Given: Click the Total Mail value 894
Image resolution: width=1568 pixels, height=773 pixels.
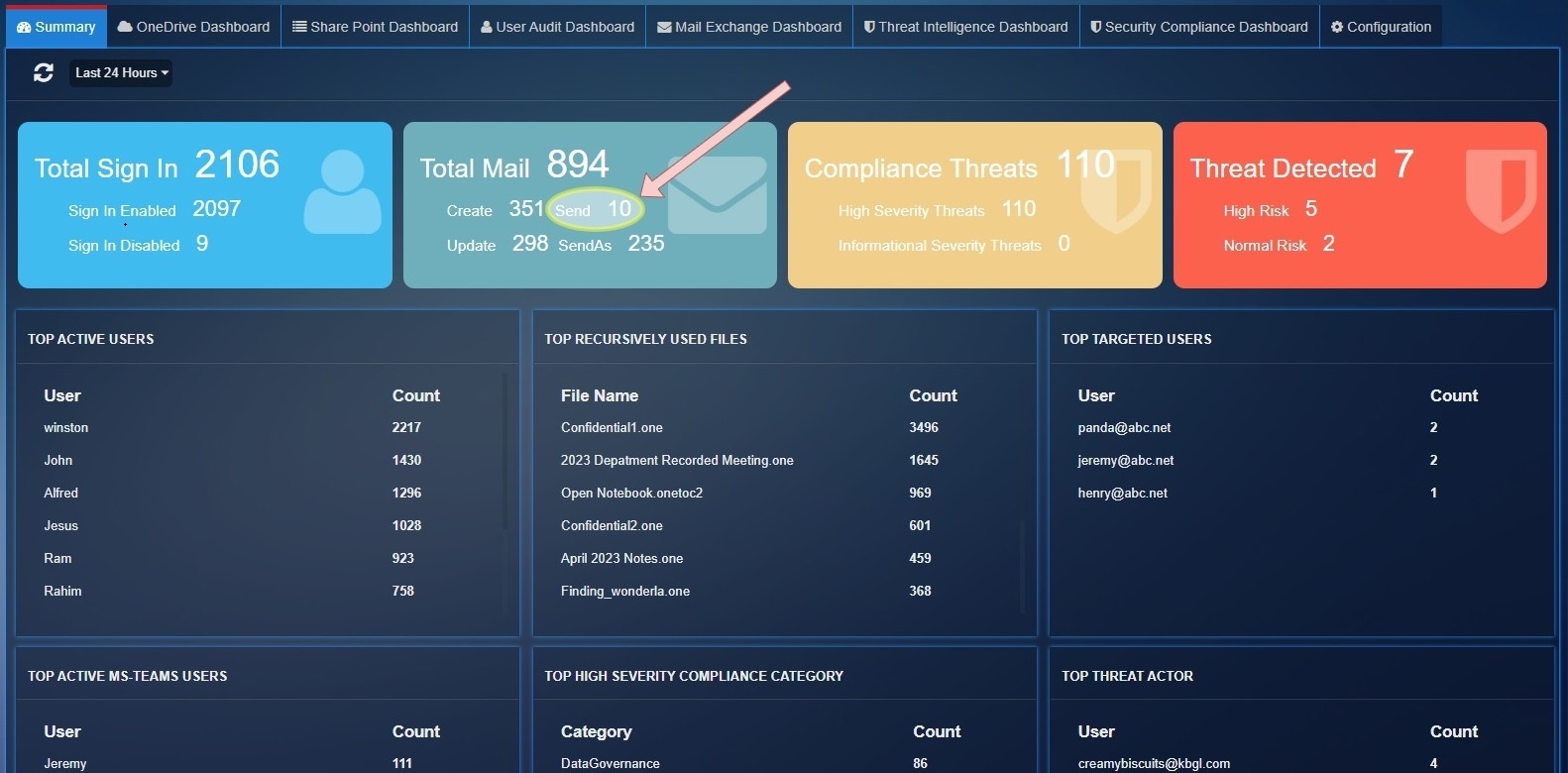Looking at the screenshot, I should tap(578, 165).
